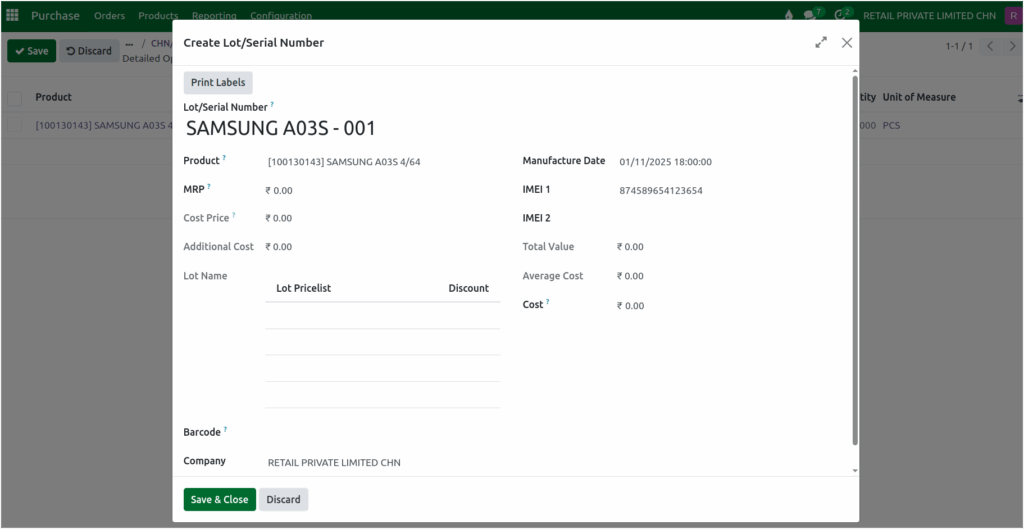Click the background Discard button

coord(89,51)
